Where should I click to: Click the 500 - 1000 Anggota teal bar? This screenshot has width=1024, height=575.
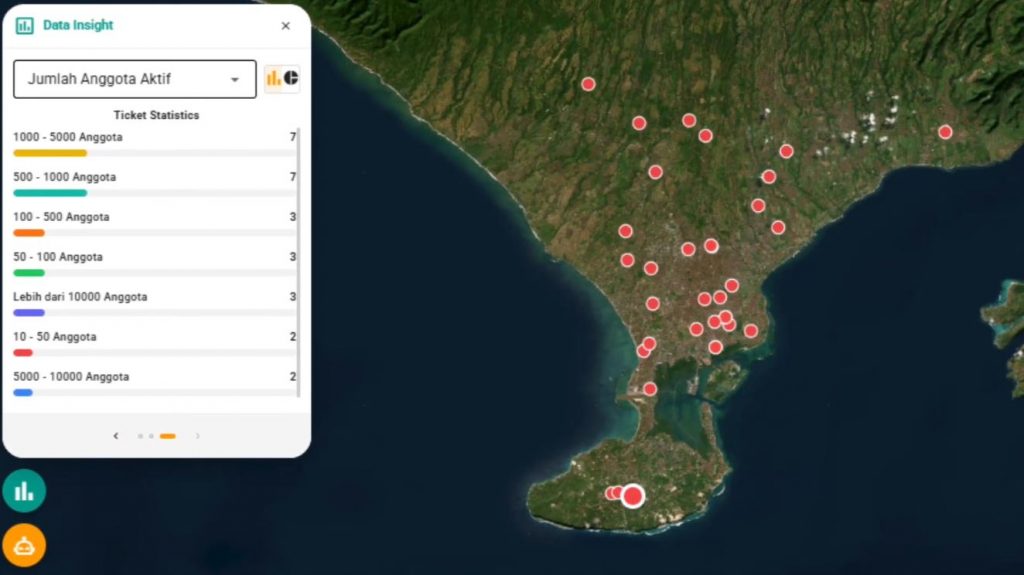pyautogui.click(x=50, y=193)
